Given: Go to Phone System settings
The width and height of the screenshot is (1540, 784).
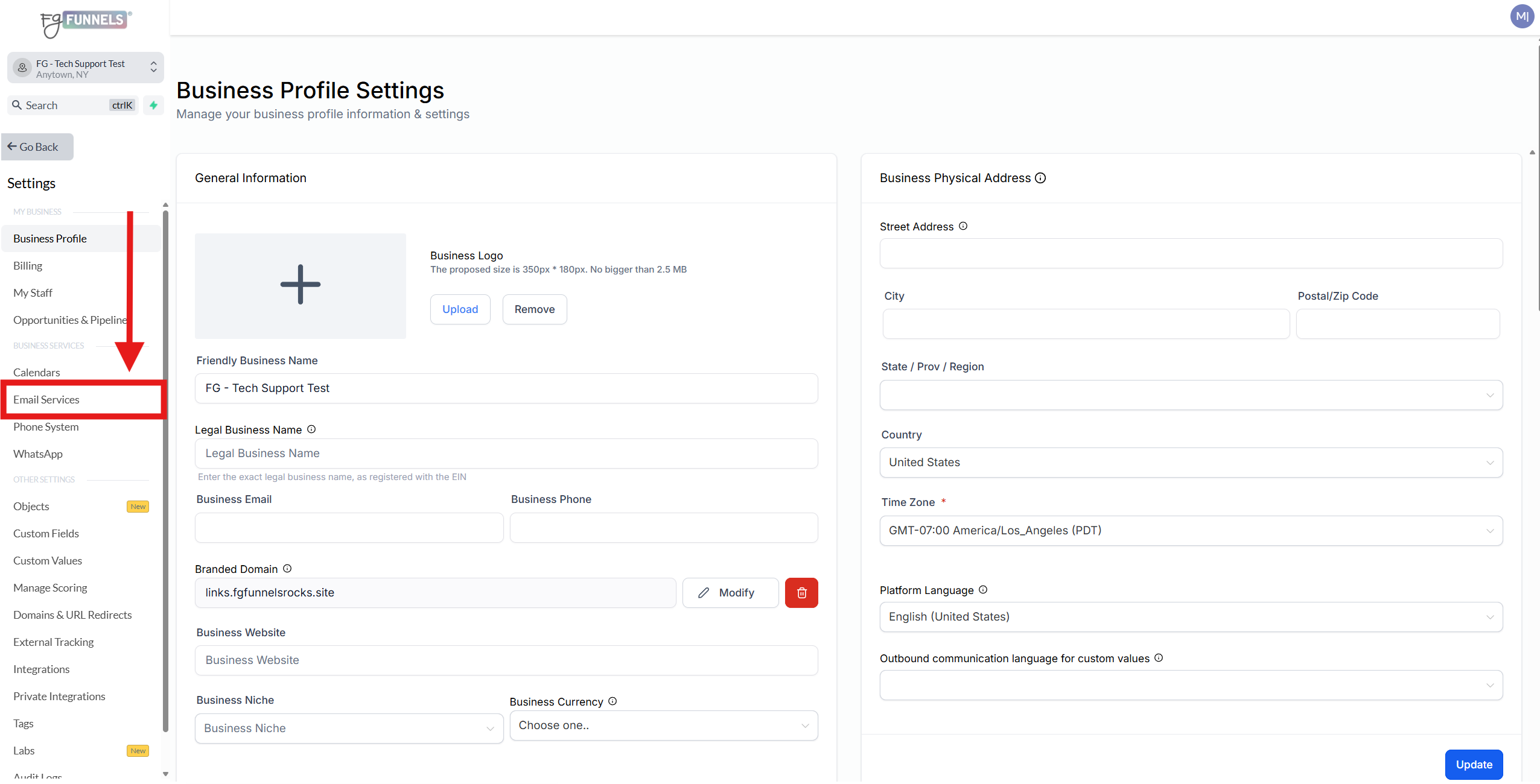Looking at the screenshot, I should click(46, 426).
